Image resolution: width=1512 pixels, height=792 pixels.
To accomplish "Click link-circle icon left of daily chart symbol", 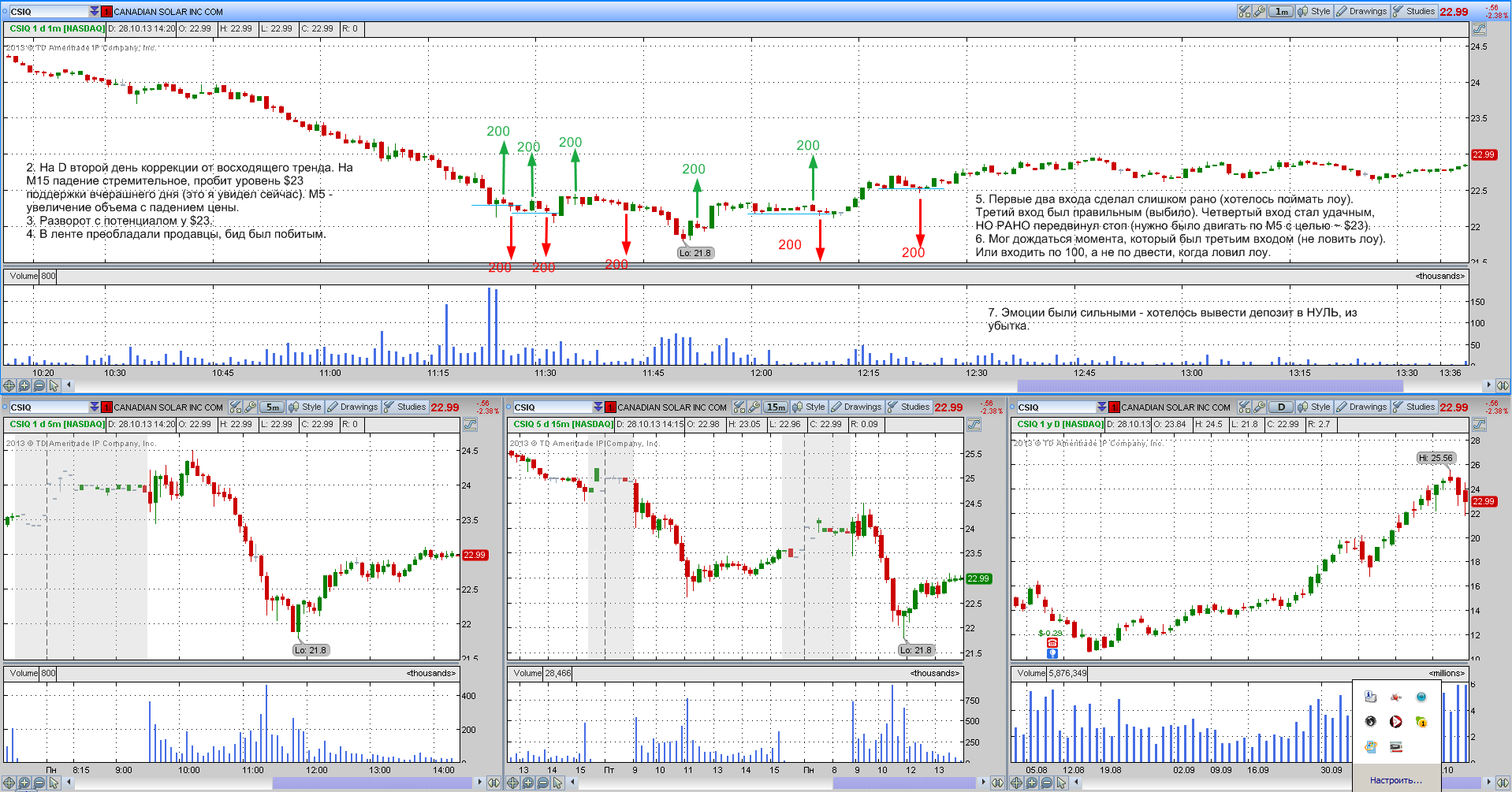I will [x=1012, y=407].
